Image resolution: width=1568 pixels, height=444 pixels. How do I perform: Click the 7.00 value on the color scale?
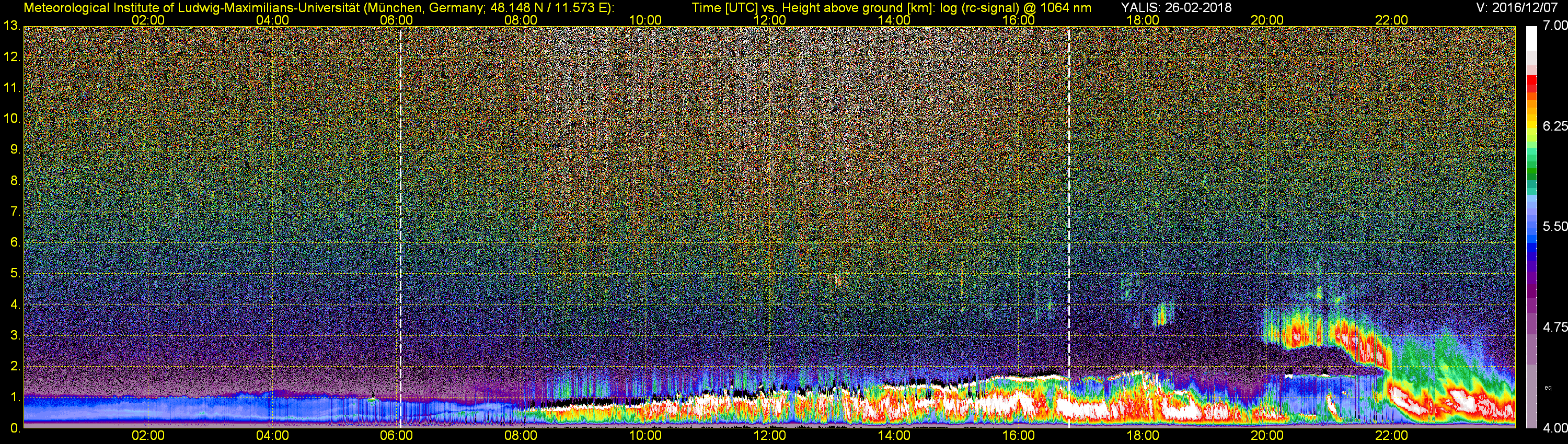pyautogui.click(x=1555, y=26)
